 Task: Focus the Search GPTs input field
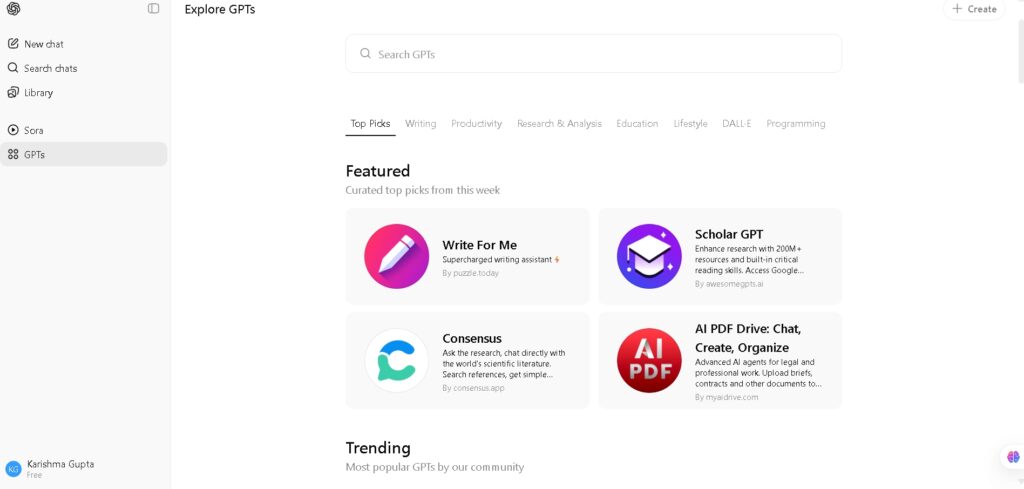[x=593, y=54]
